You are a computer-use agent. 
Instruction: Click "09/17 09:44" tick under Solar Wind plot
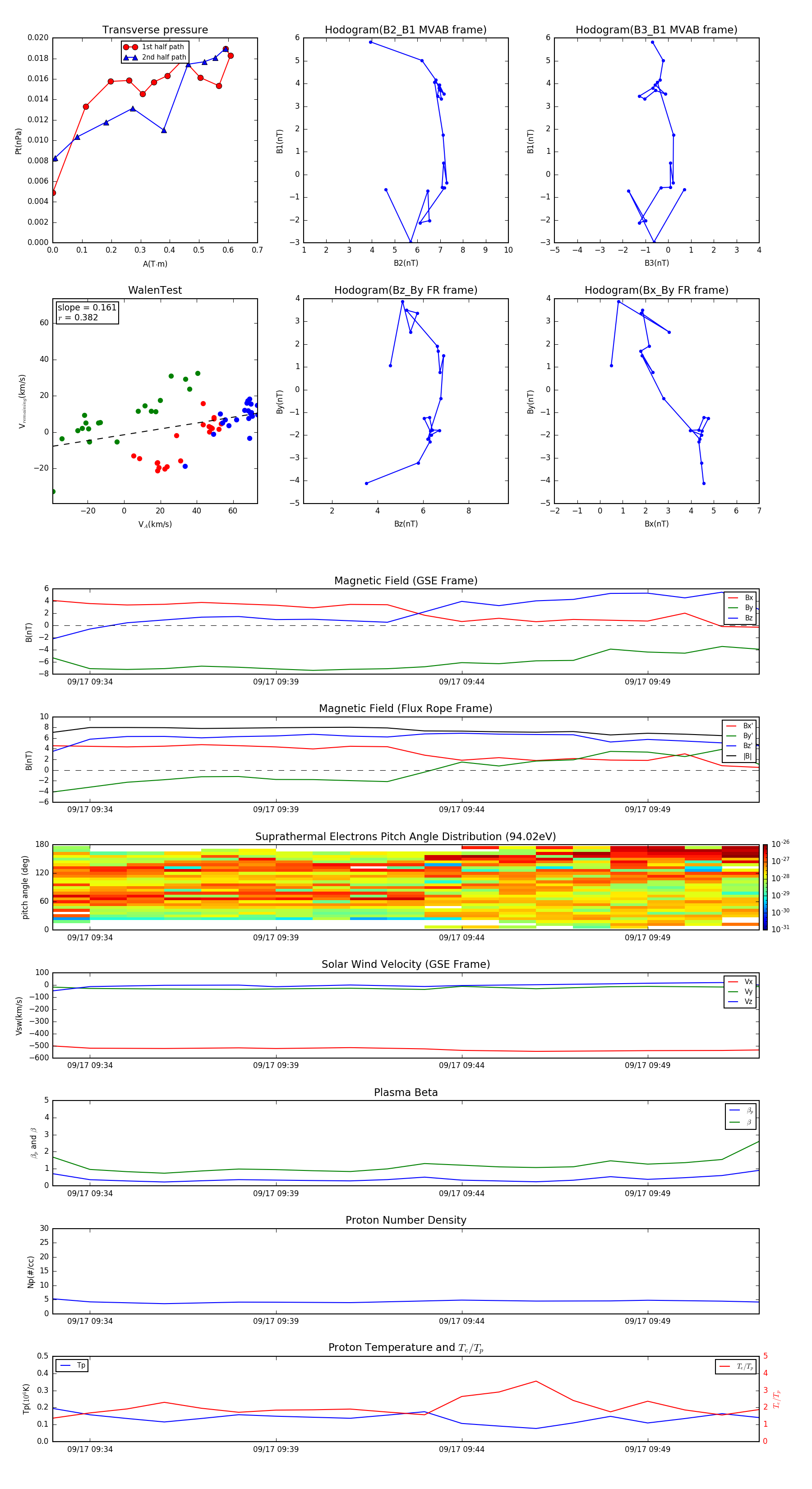point(461,1065)
